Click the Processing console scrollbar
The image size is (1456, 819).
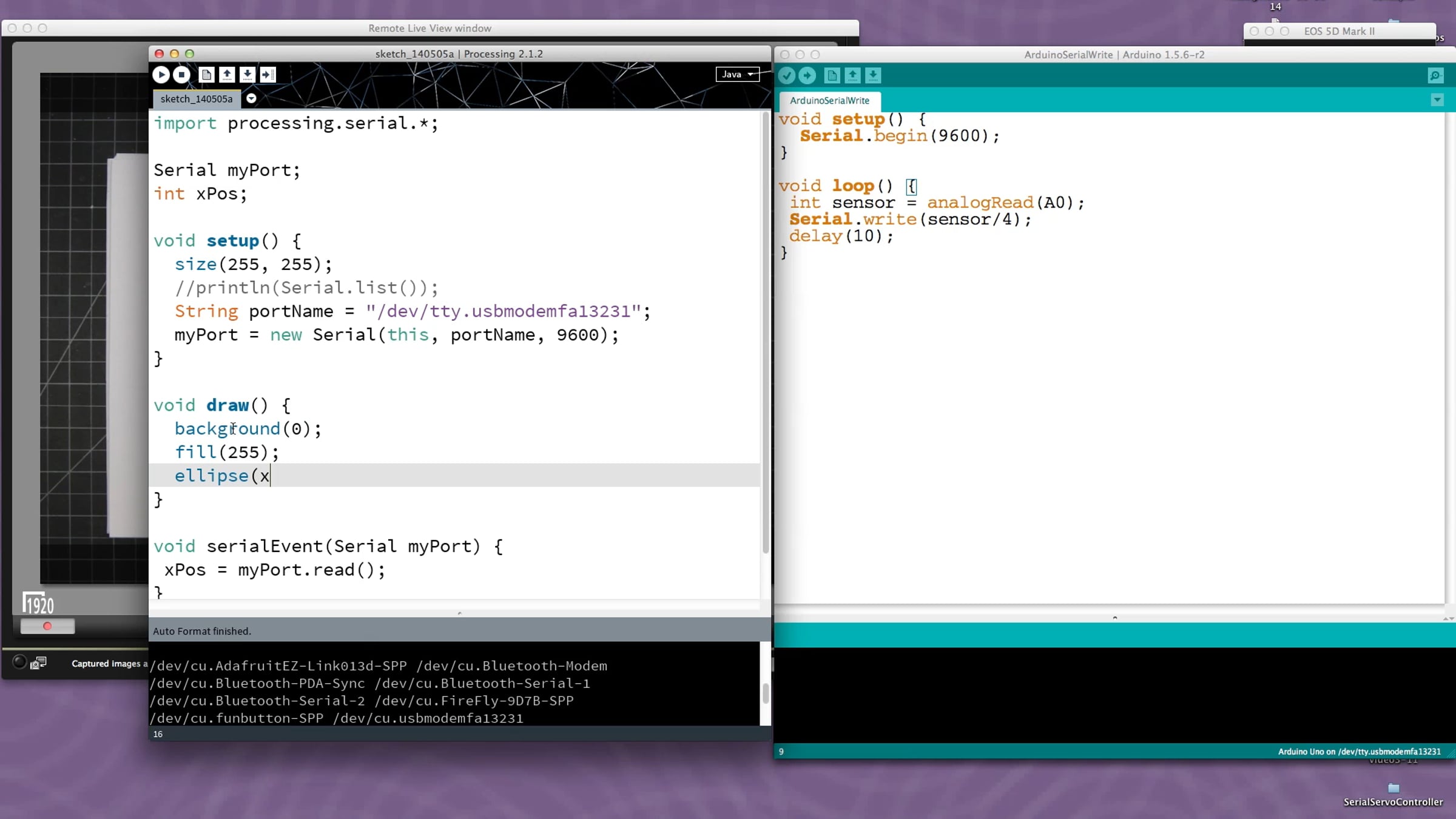[x=766, y=693]
